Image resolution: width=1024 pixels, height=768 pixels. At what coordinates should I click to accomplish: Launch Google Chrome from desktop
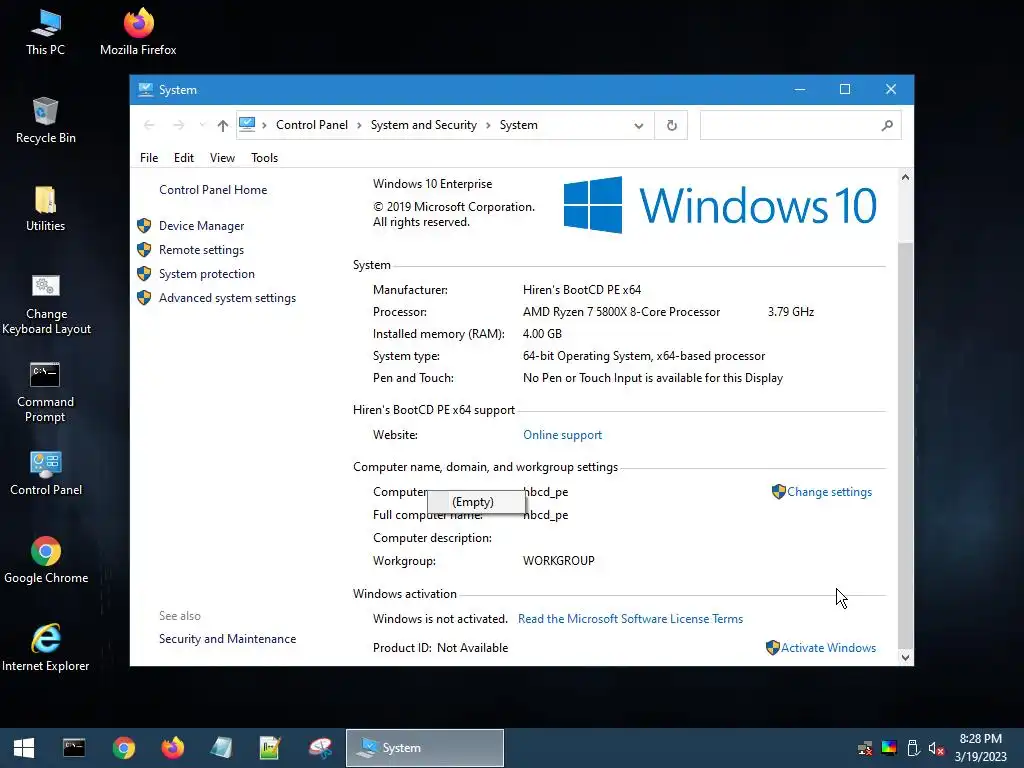click(46, 561)
